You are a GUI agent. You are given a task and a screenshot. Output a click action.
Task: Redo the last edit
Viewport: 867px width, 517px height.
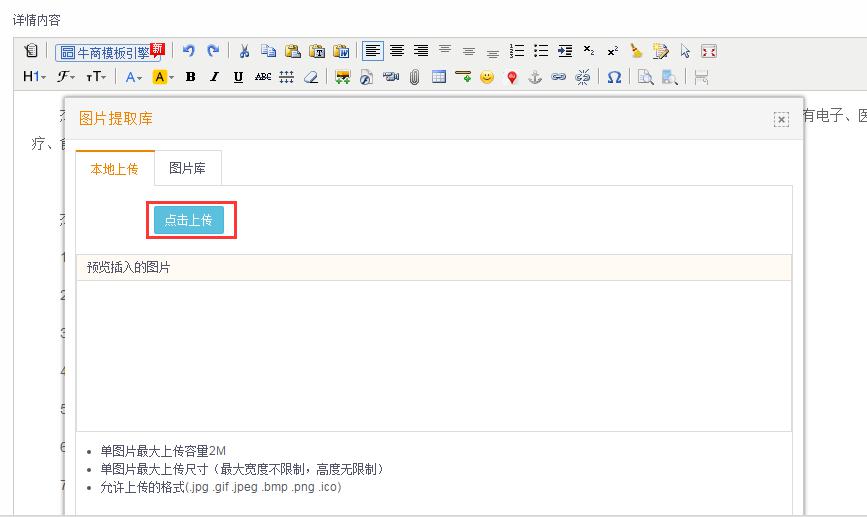[x=213, y=51]
